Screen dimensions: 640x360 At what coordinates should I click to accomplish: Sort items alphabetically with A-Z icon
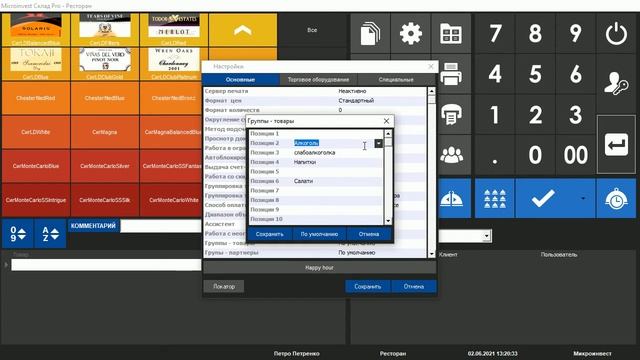click(x=50, y=234)
